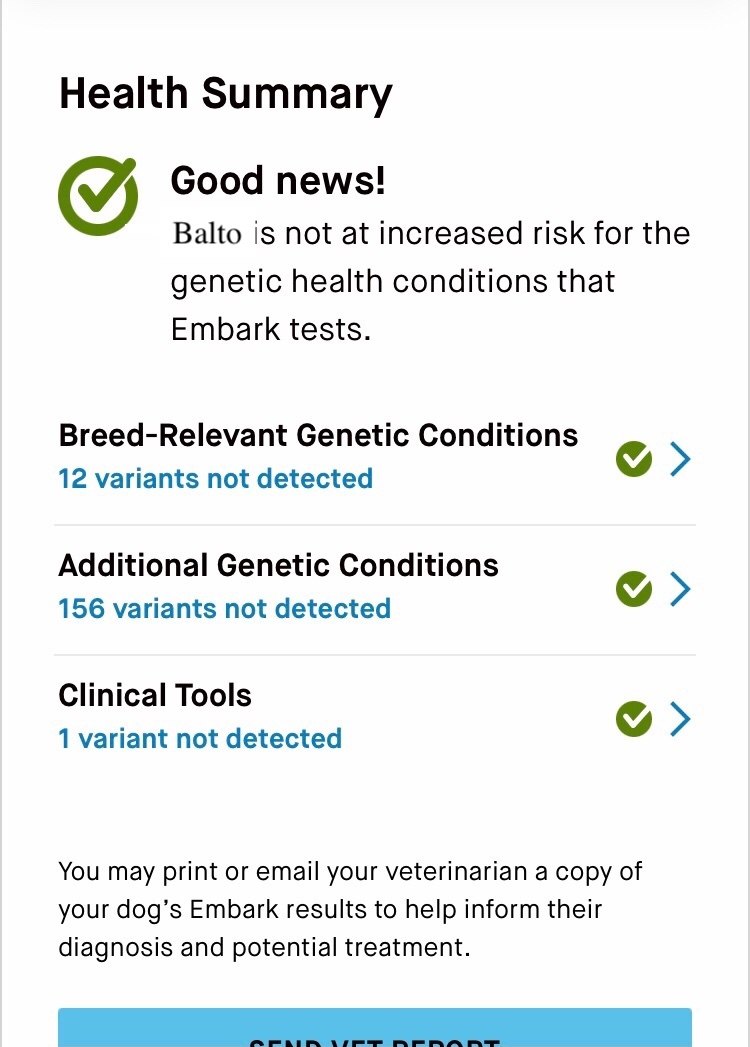Image resolution: width=750 pixels, height=1047 pixels.
Task: Select Breed-Relevant Genetic Conditions heading
Action: click(x=318, y=435)
